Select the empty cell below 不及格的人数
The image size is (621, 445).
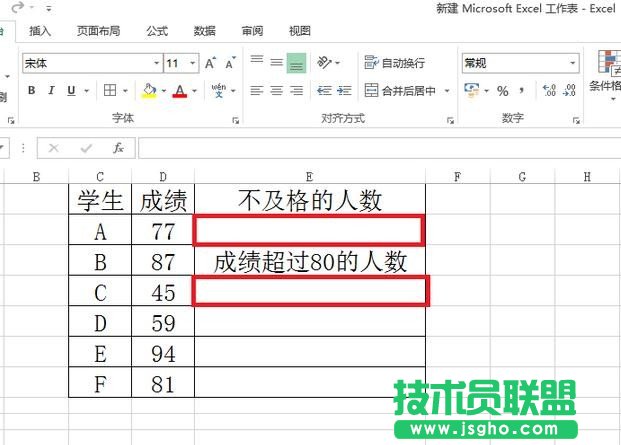[x=309, y=230]
